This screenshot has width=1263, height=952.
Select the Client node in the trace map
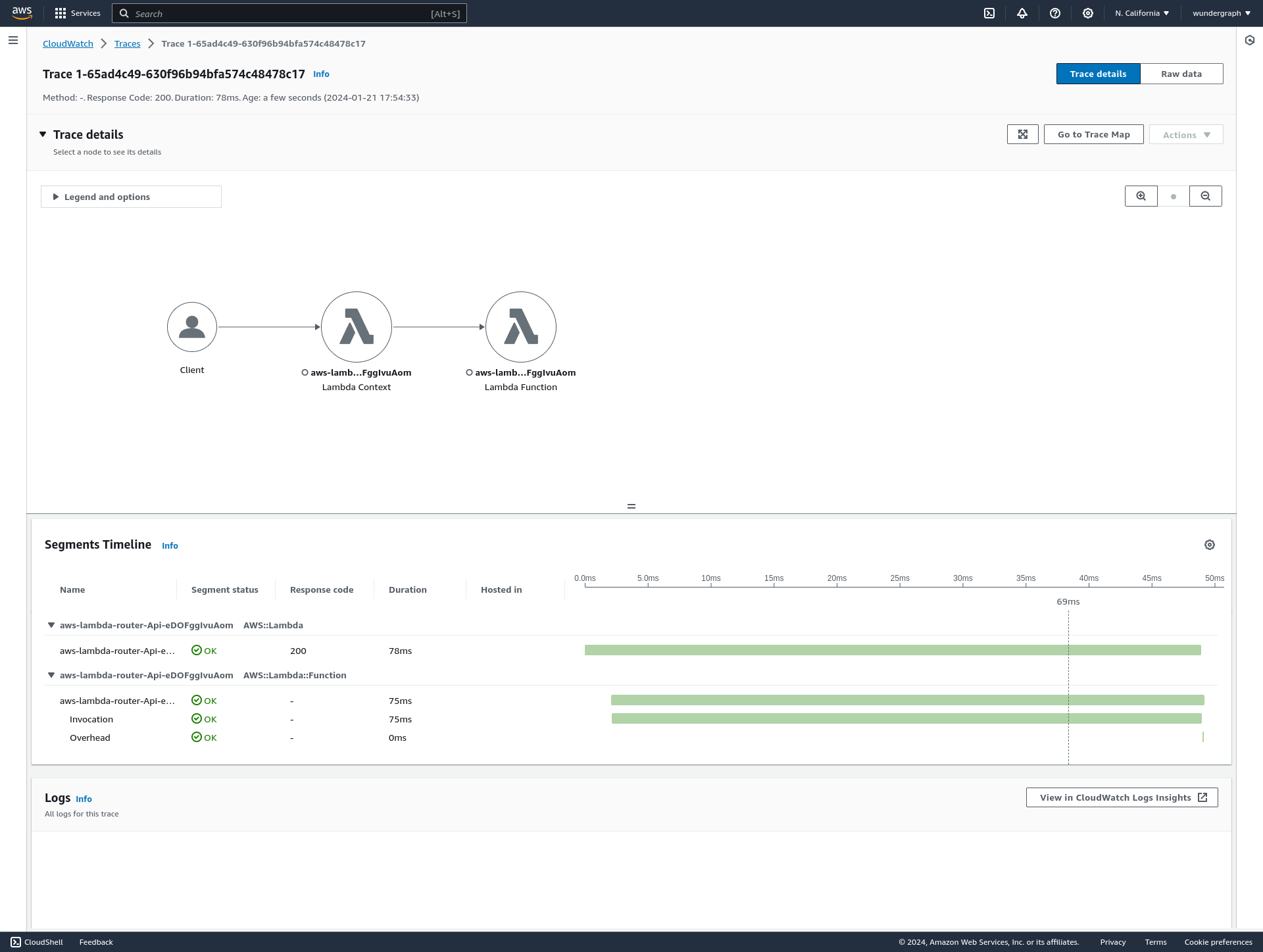pos(191,327)
